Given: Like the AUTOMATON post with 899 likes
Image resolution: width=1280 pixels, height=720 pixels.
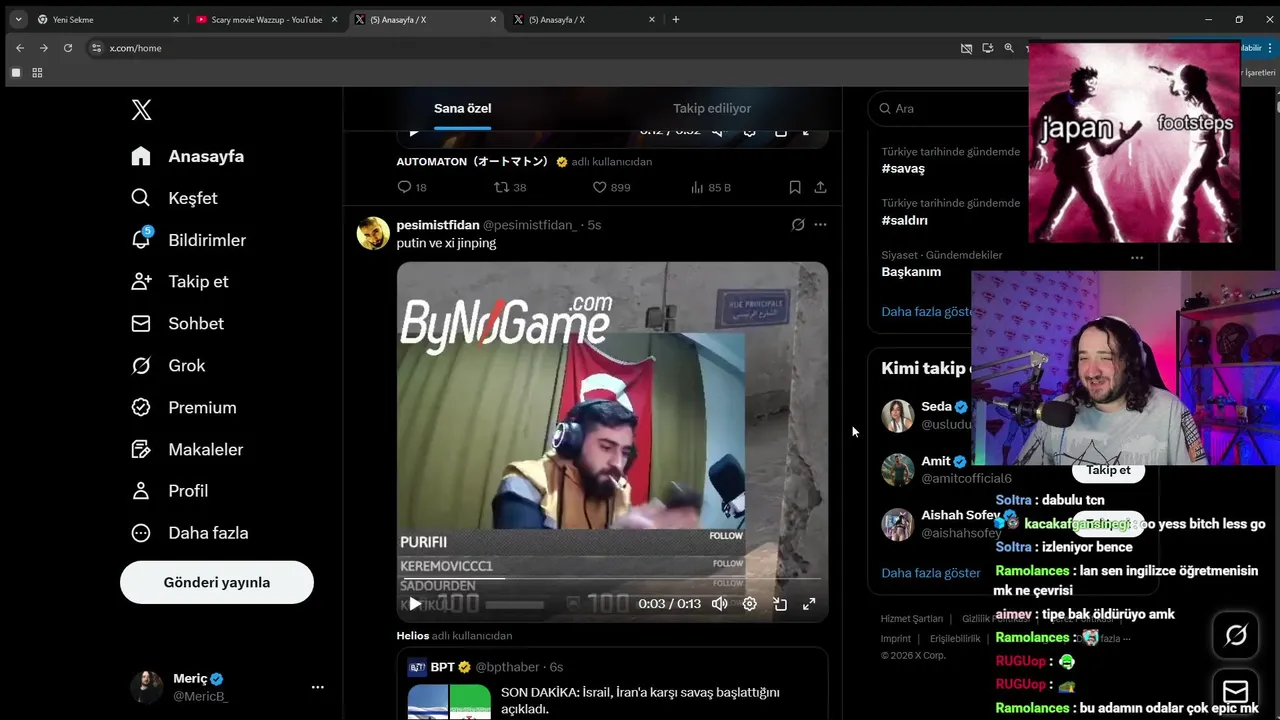Looking at the screenshot, I should click(611, 187).
